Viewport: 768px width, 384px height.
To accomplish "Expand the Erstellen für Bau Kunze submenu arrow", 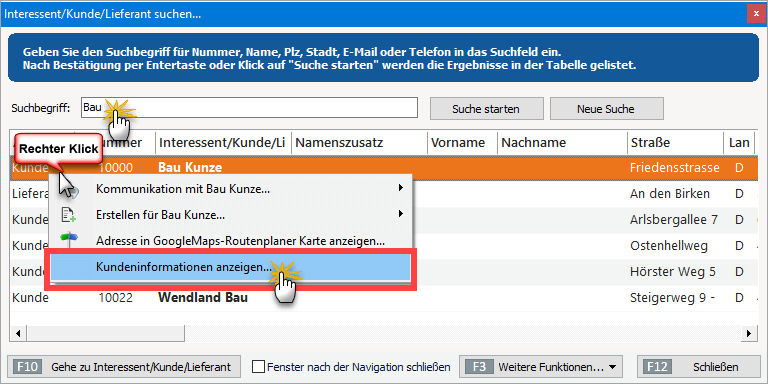I will pyautogui.click(x=401, y=214).
